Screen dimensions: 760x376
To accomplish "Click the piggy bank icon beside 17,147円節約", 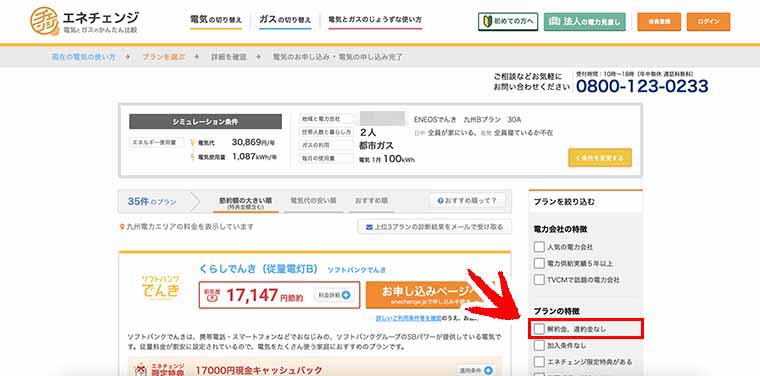I will pos(211,296).
